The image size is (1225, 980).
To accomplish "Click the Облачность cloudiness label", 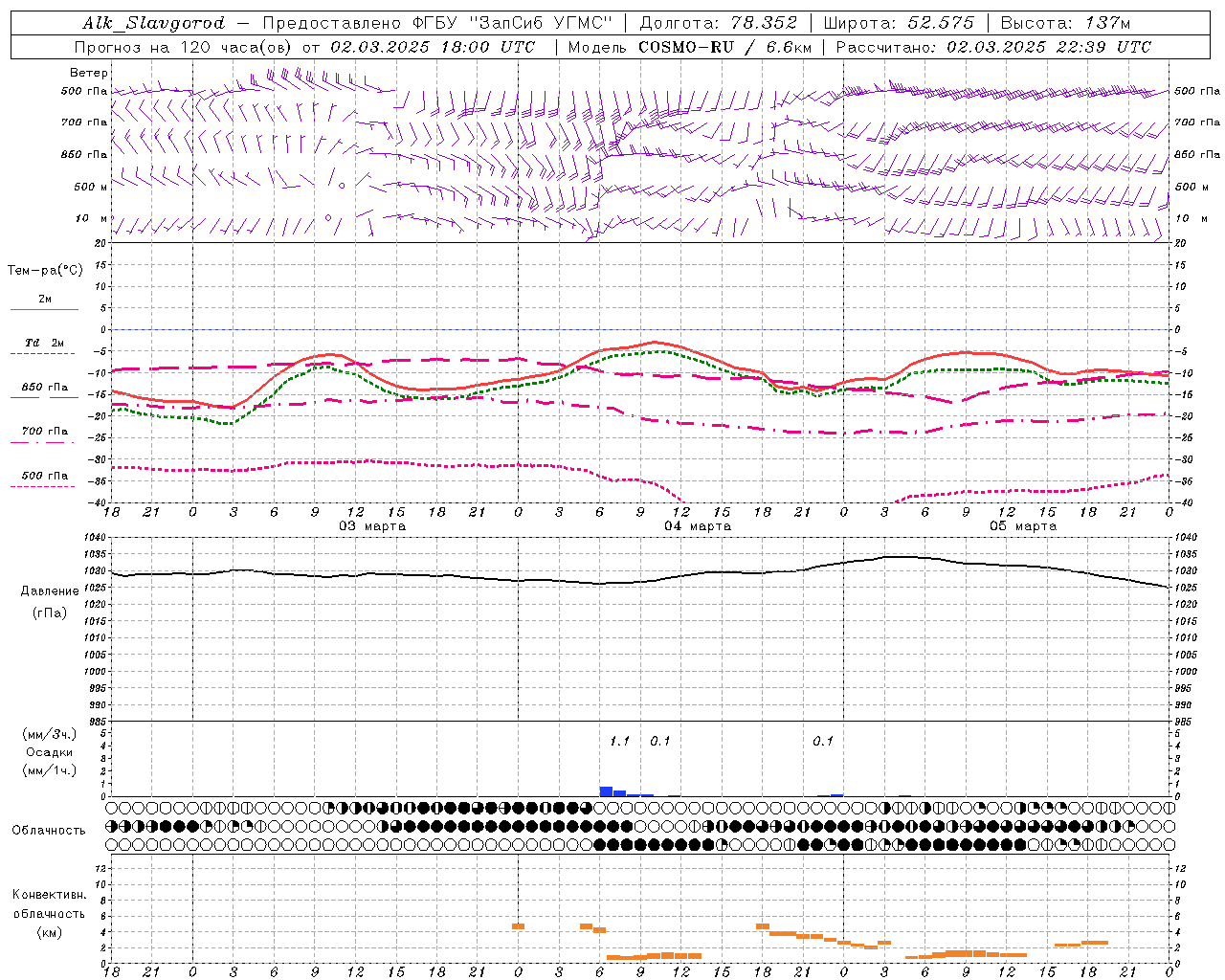I will pyautogui.click(x=49, y=830).
